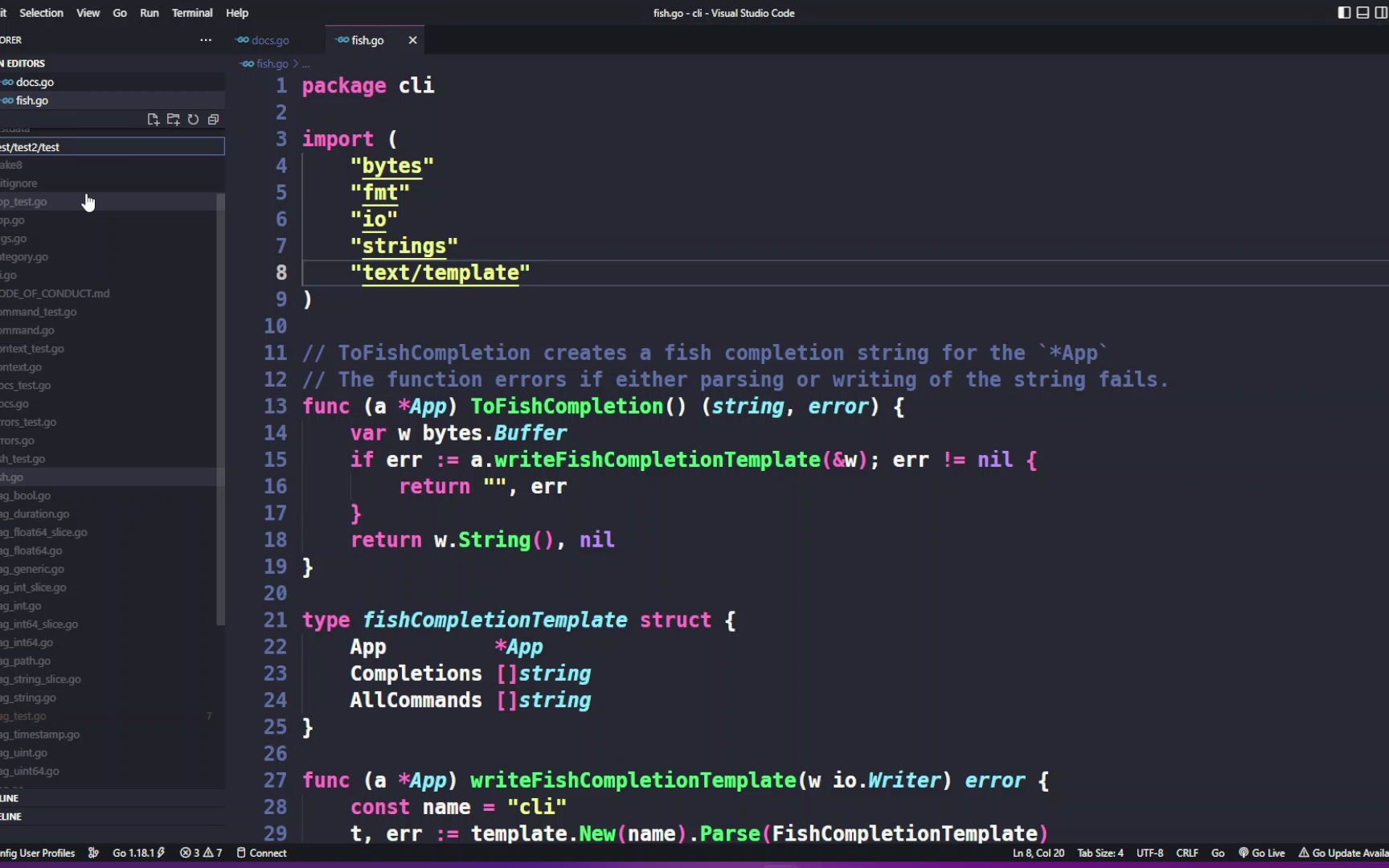This screenshot has width=1389, height=868.
Task: Expand the Timeline section header
Action: pos(113,817)
